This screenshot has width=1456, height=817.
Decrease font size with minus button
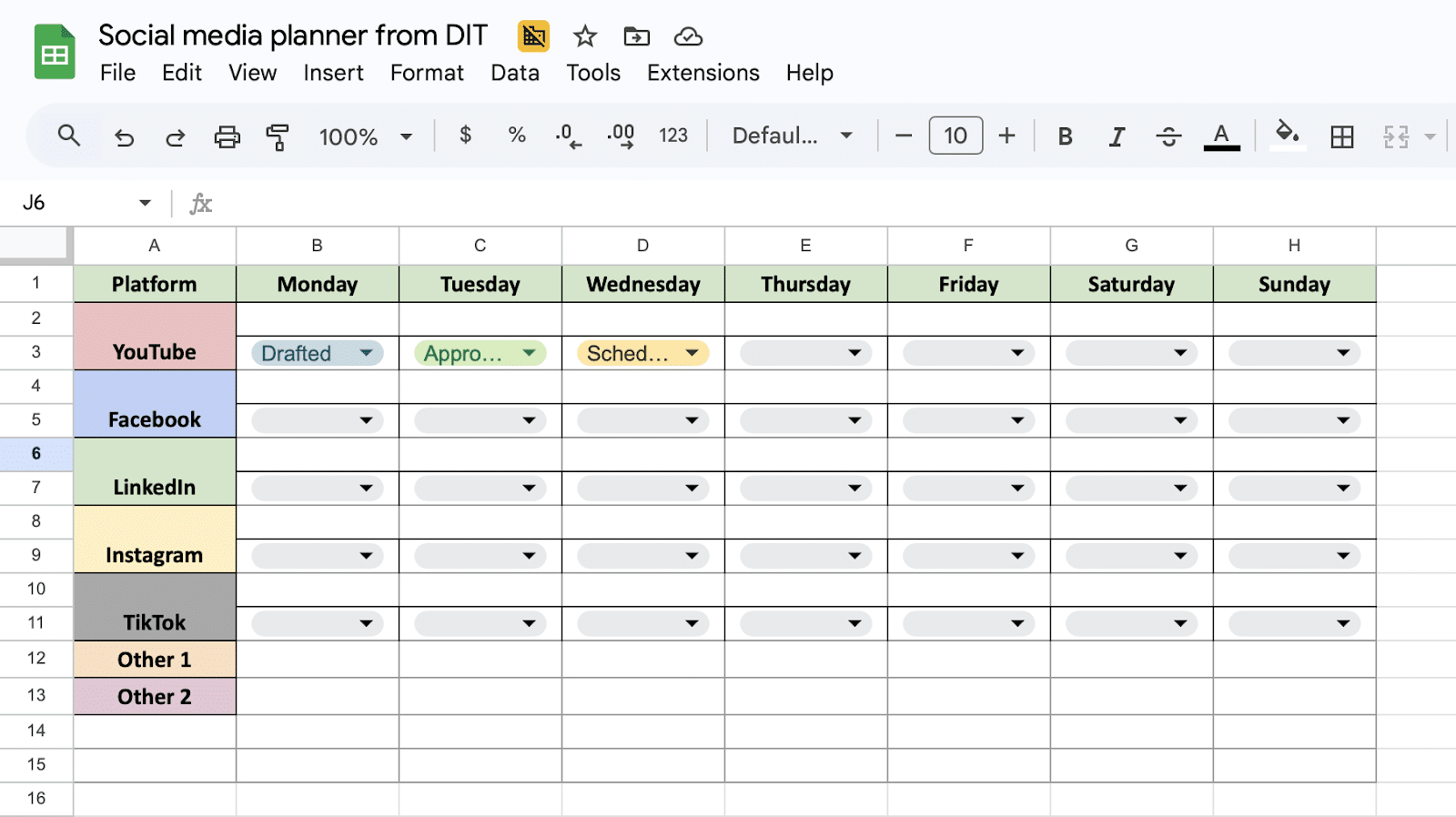tap(904, 136)
